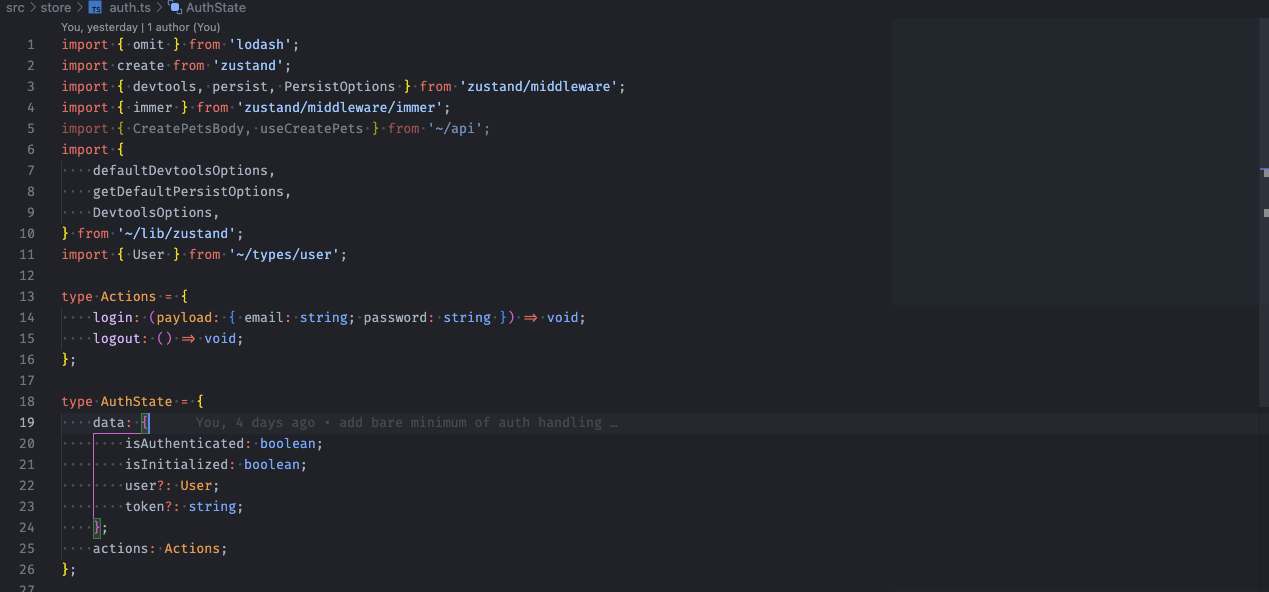
Task: Click 'PersistOptions' on line 3
Action: [x=340, y=86]
